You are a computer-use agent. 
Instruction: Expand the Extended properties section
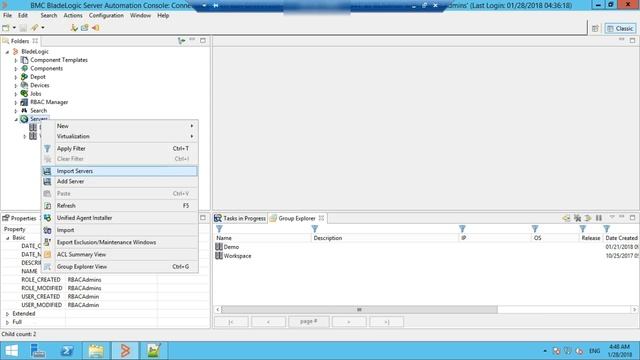[x=7, y=314]
